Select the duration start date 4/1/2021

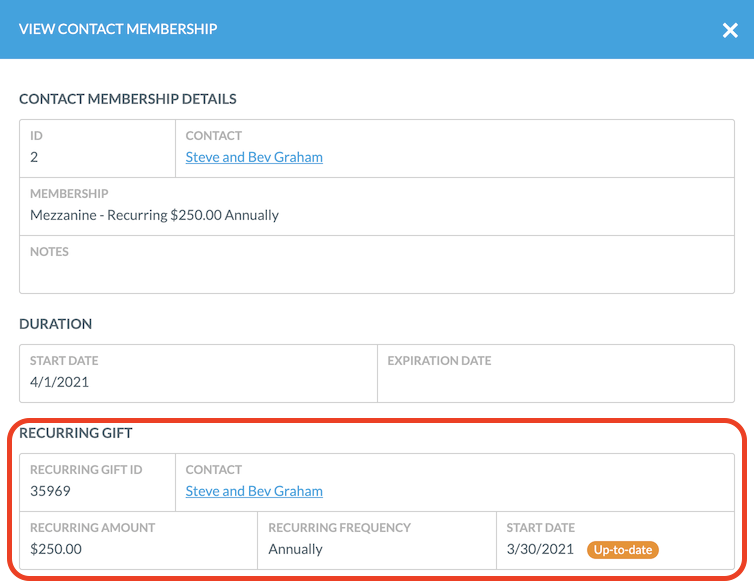tap(60, 382)
